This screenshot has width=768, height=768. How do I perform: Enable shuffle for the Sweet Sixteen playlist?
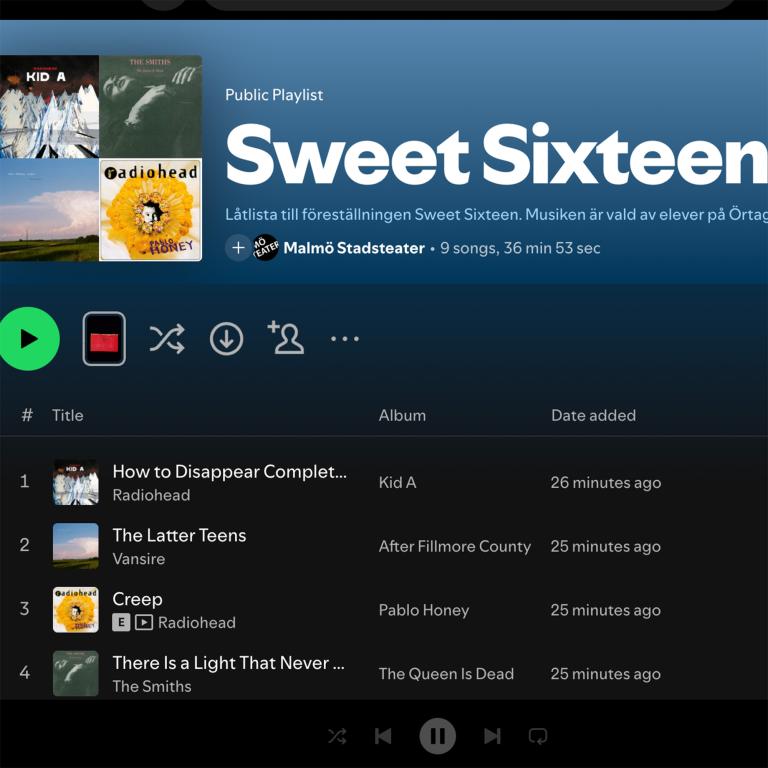click(167, 338)
